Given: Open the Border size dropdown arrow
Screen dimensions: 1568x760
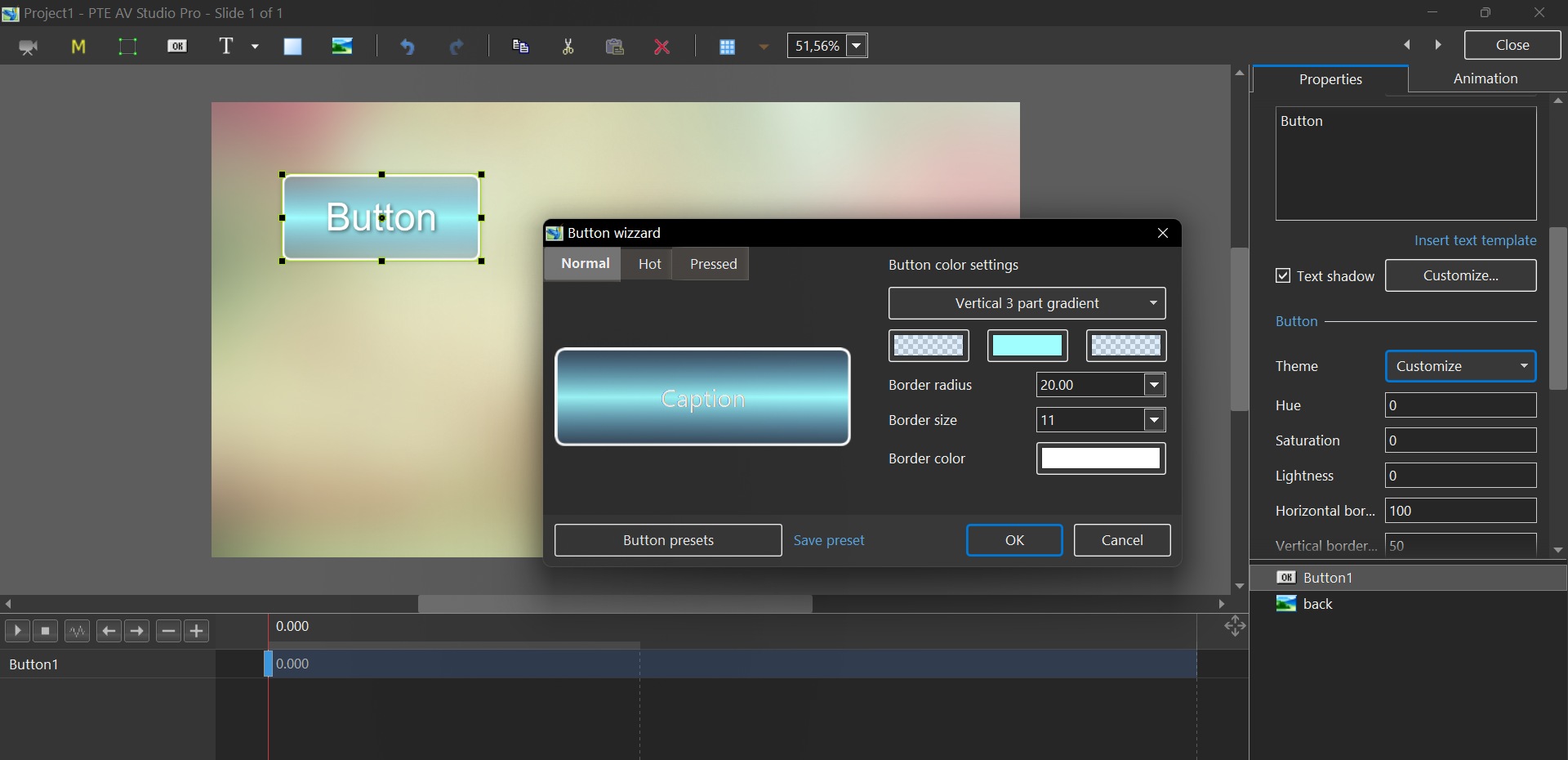Looking at the screenshot, I should [x=1154, y=420].
